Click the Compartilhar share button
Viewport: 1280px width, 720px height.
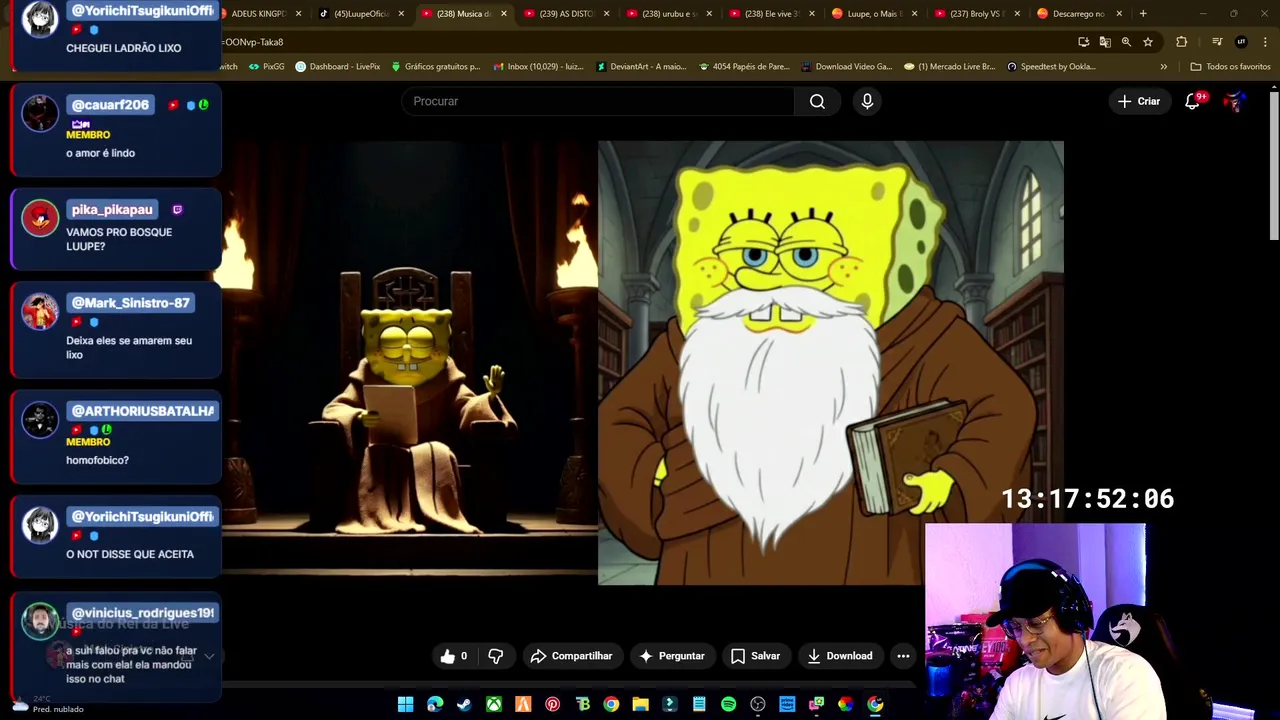pyautogui.click(x=571, y=656)
